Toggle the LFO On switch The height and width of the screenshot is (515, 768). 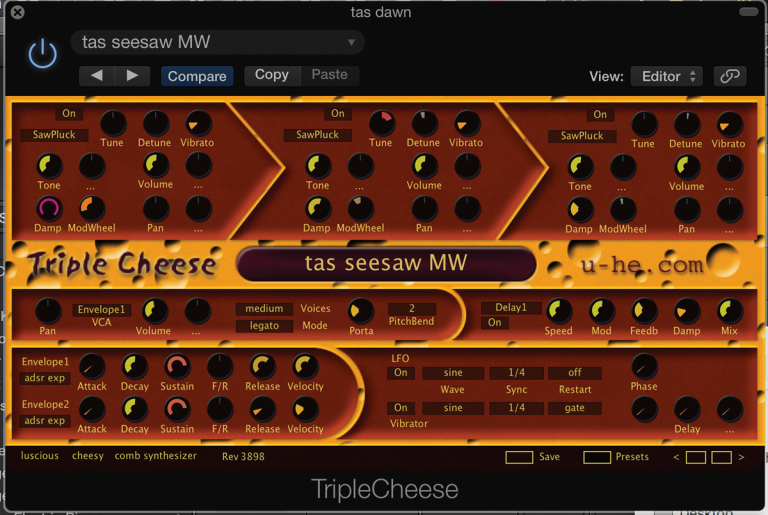click(x=401, y=373)
